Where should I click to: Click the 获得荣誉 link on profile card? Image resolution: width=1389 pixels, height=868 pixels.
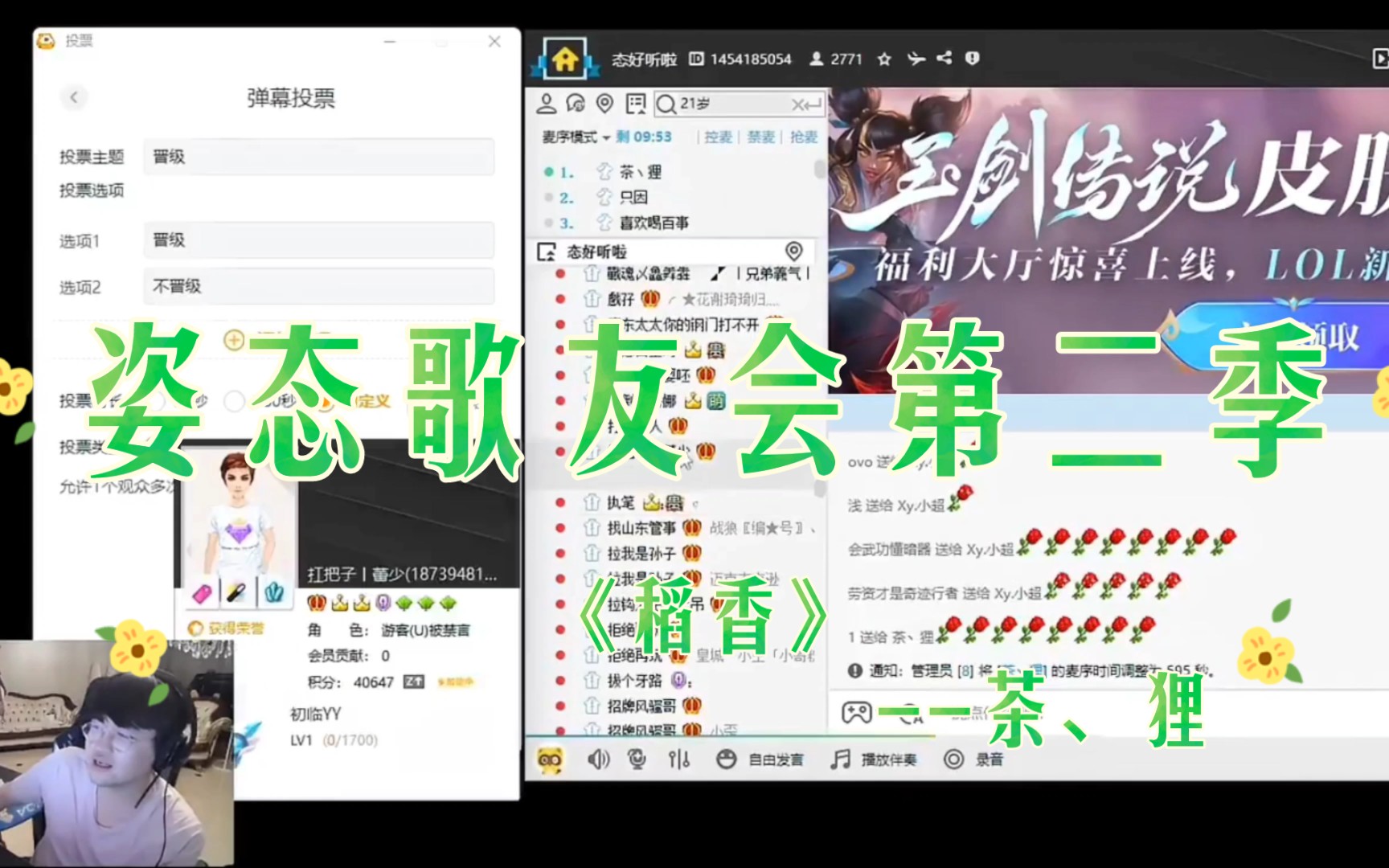pos(226,628)
